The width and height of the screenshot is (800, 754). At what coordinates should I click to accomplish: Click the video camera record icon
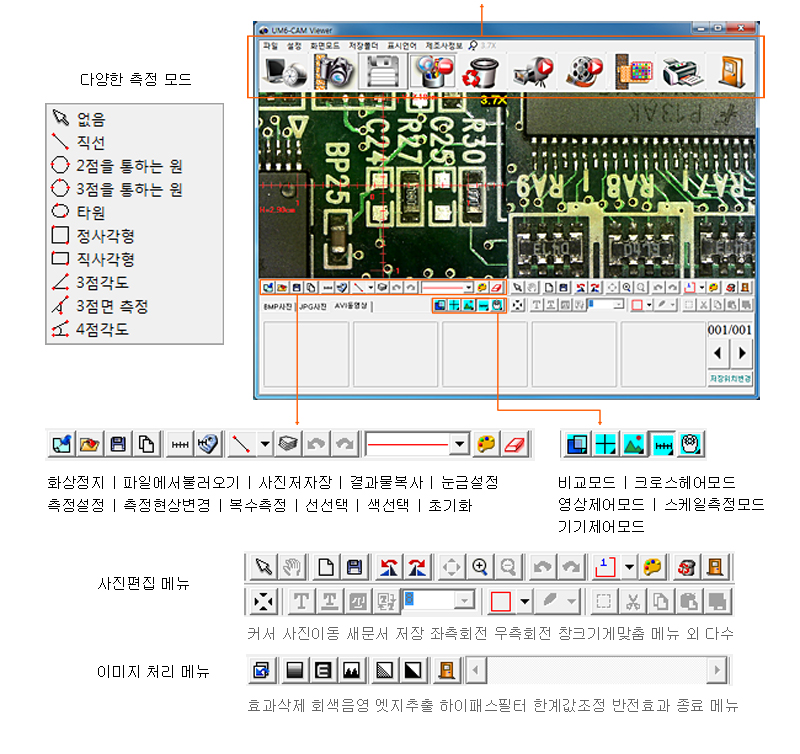point(533,72)
